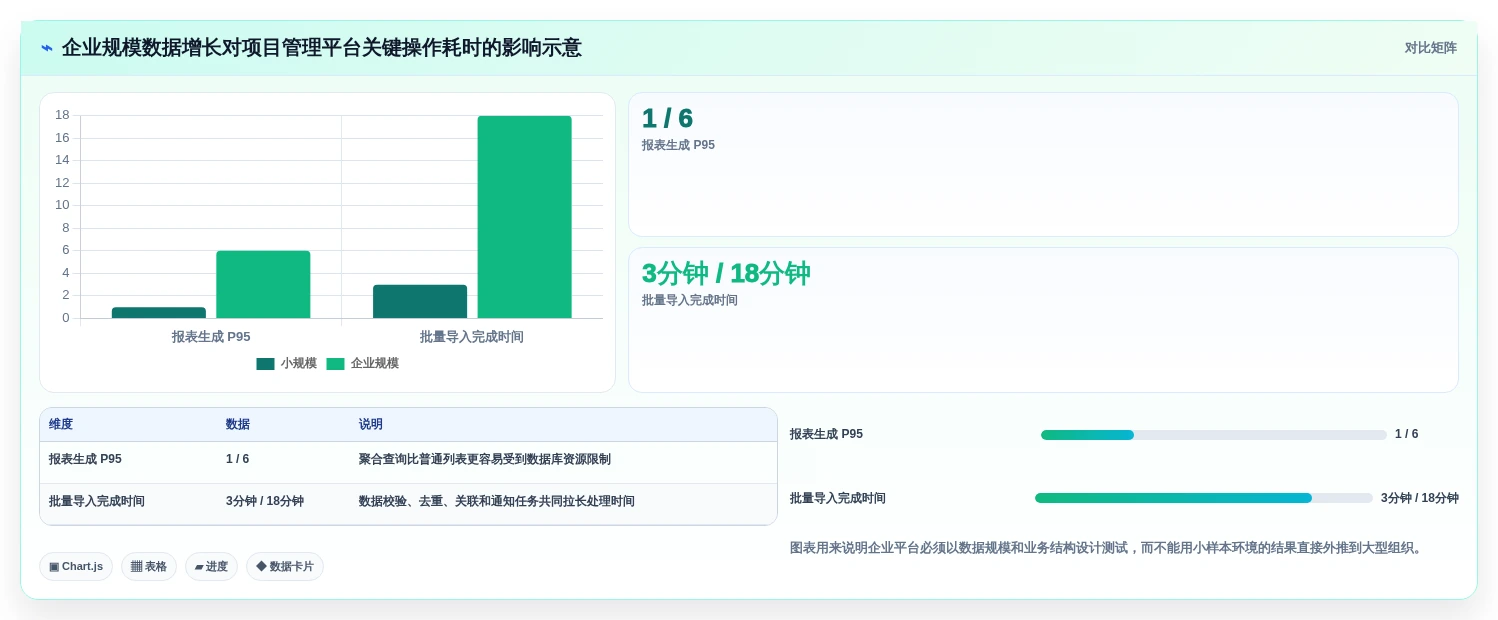Click the 报表生成 P95 progress label
This screenshot has height=620, width=1498.
(826, 434)
